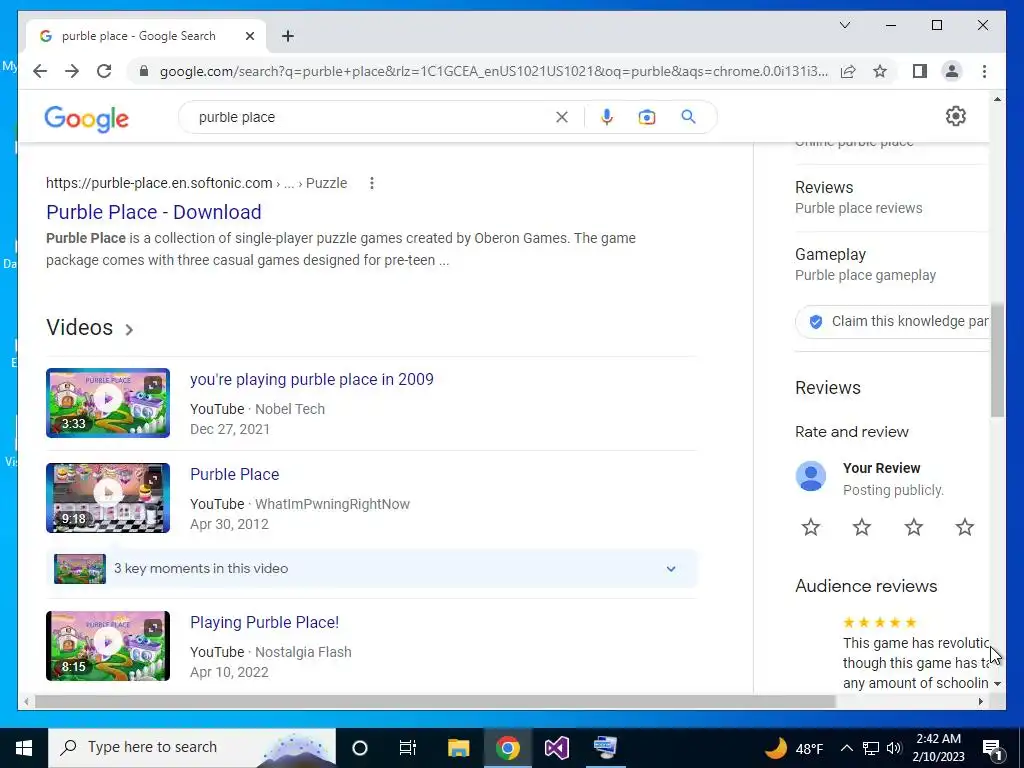
Task: Click taskbar Type here to search
Action: [x=192, y=748]
